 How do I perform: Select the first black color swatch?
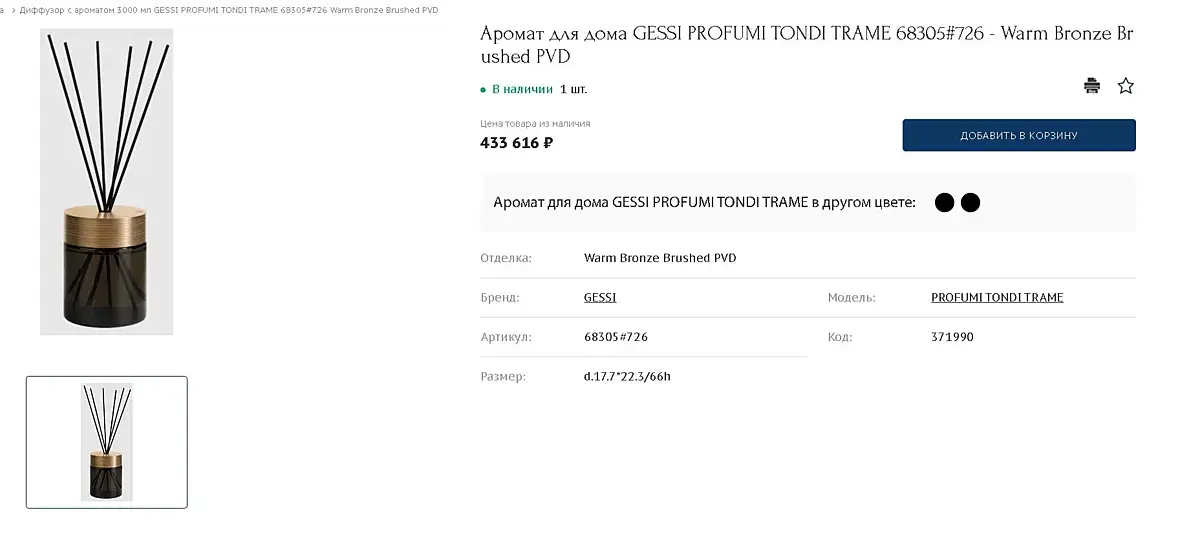click(944, 203)
